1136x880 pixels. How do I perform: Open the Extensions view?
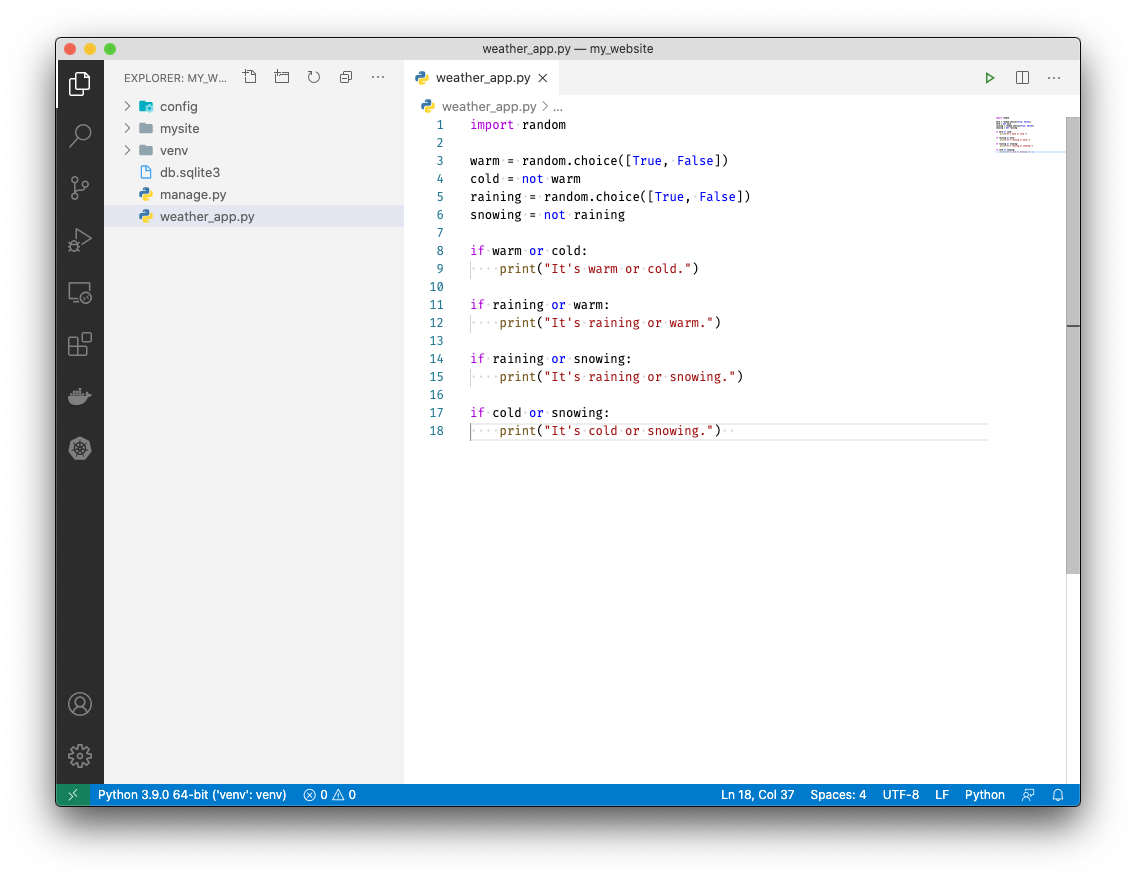(x=80, y=345)
